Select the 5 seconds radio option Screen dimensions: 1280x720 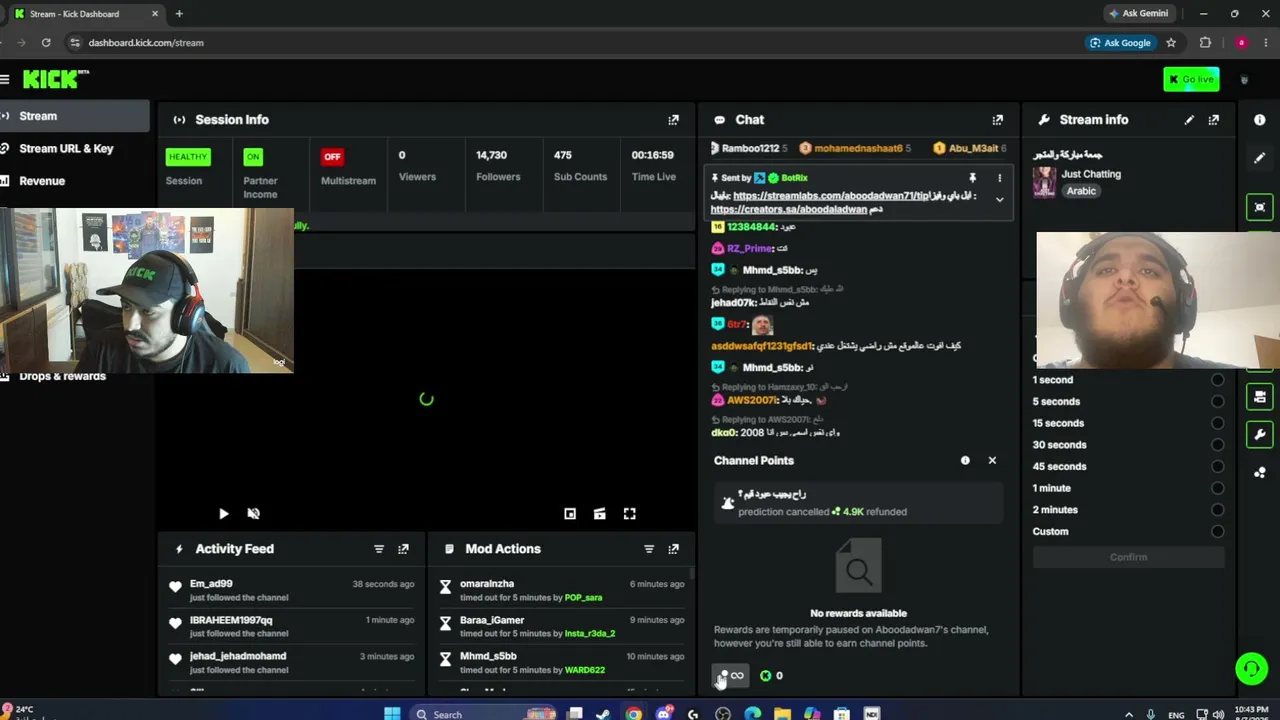[1217, 402]
